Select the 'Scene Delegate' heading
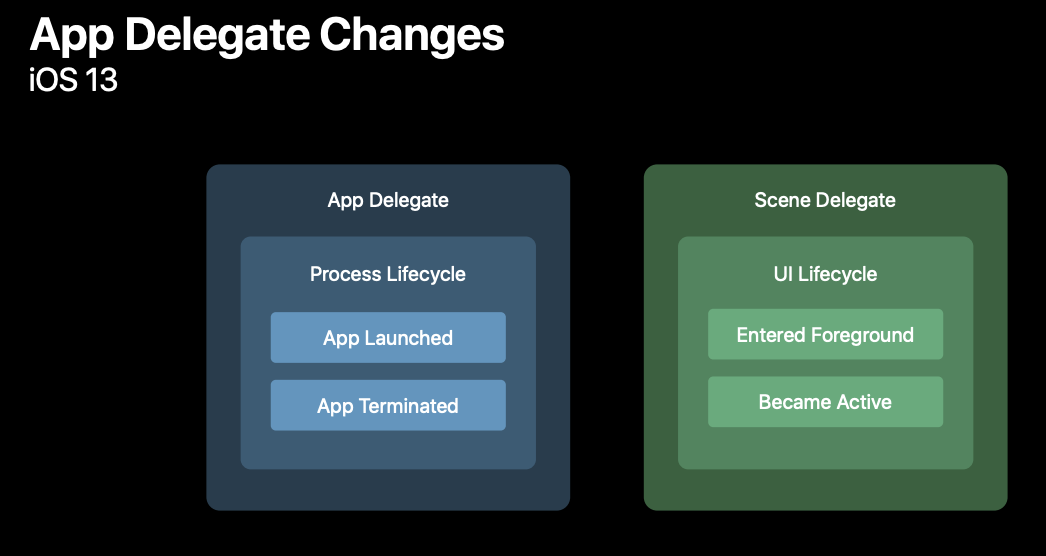 [825, 200]
